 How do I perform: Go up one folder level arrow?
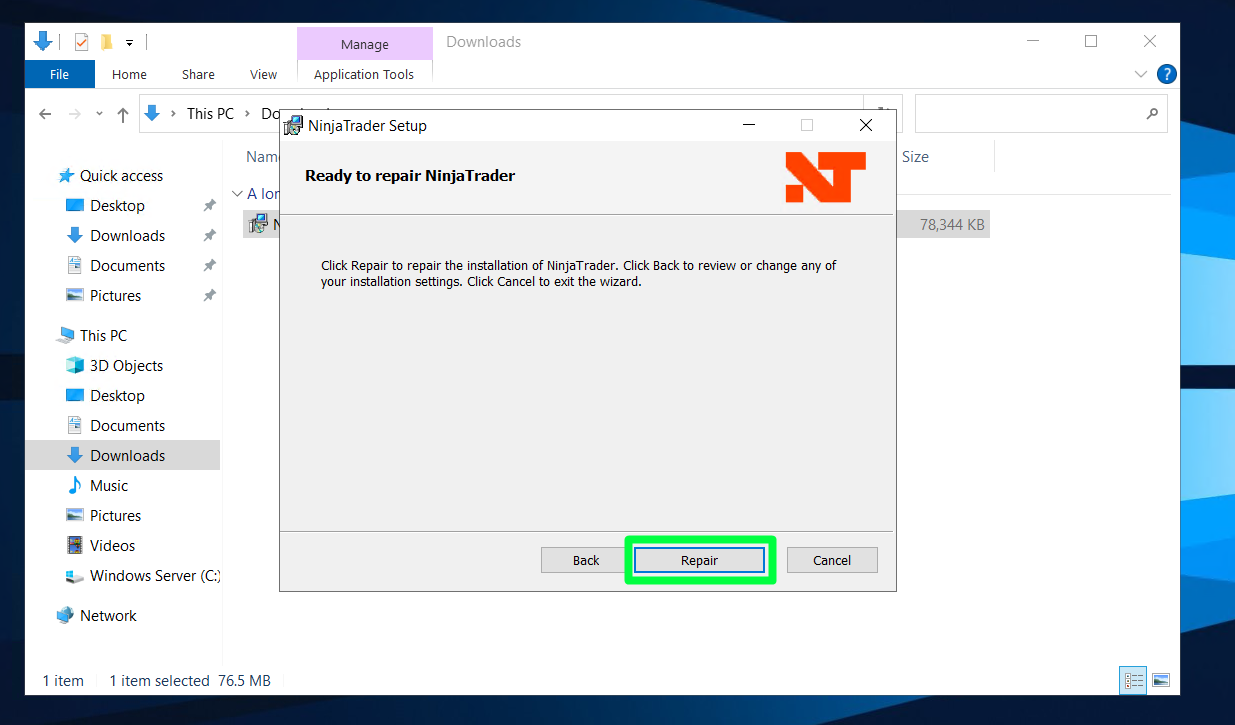[123, 114]
